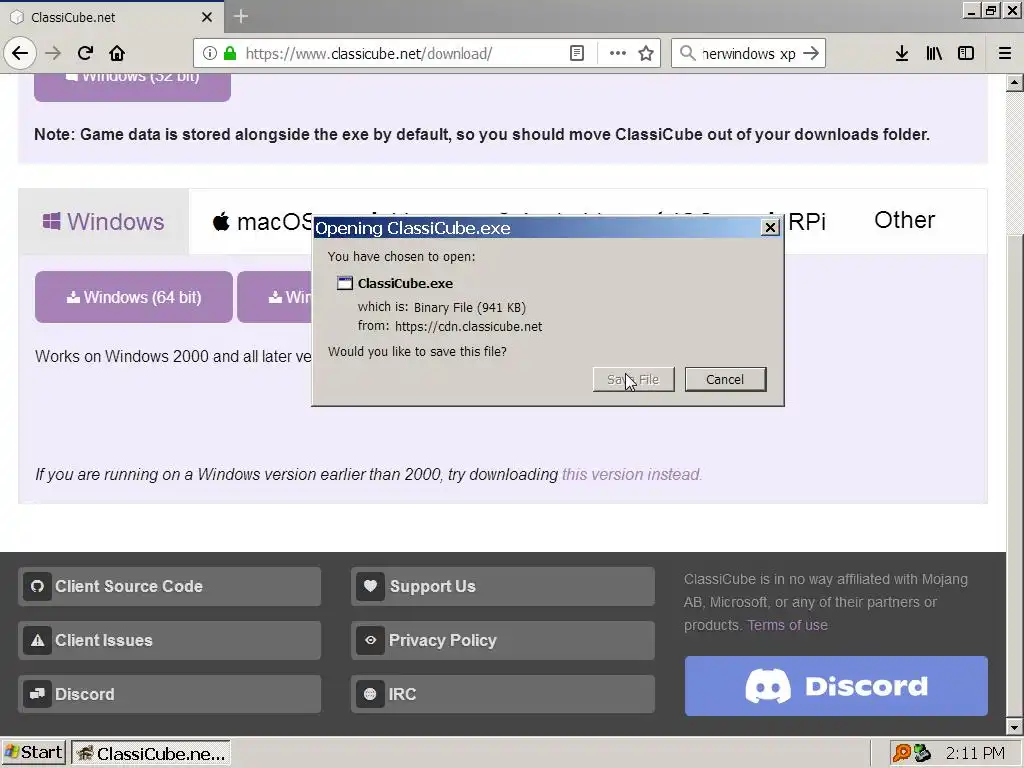1024x768 pixels.
Task: Close the ClassiCube.net browser tab
Action: (x=207, y=17)
